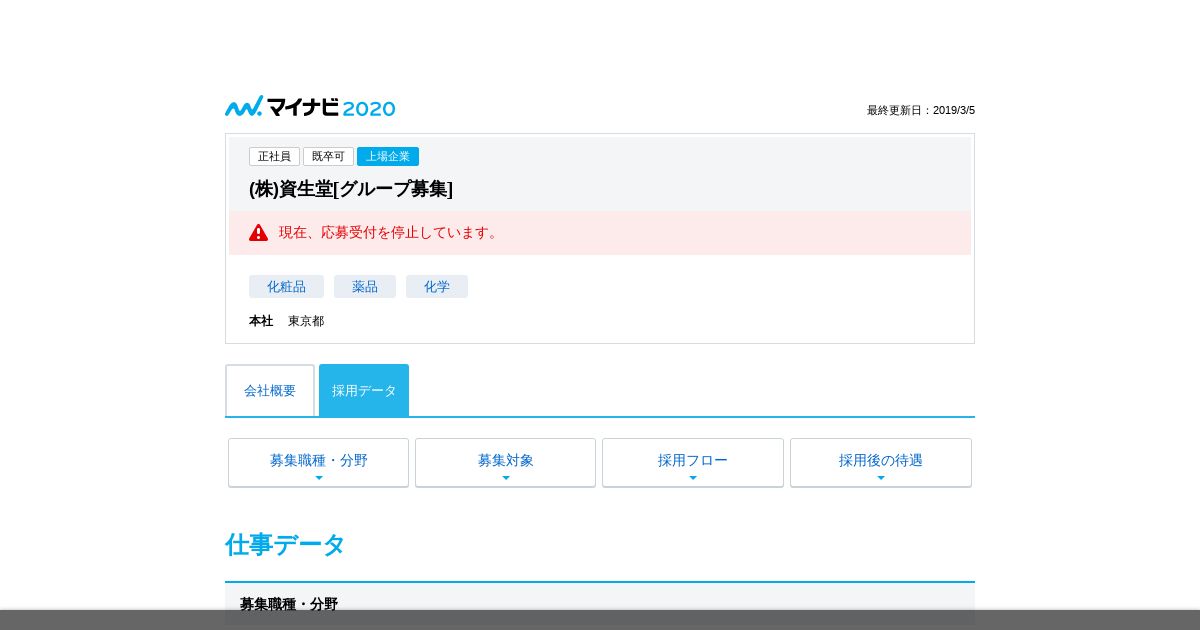Click the 最終更新日：2019/3/5 text
1200x630 pixels.
point(921,110)
